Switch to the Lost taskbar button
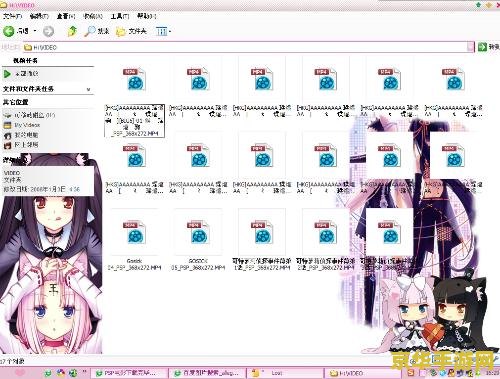 click(286, 373)
